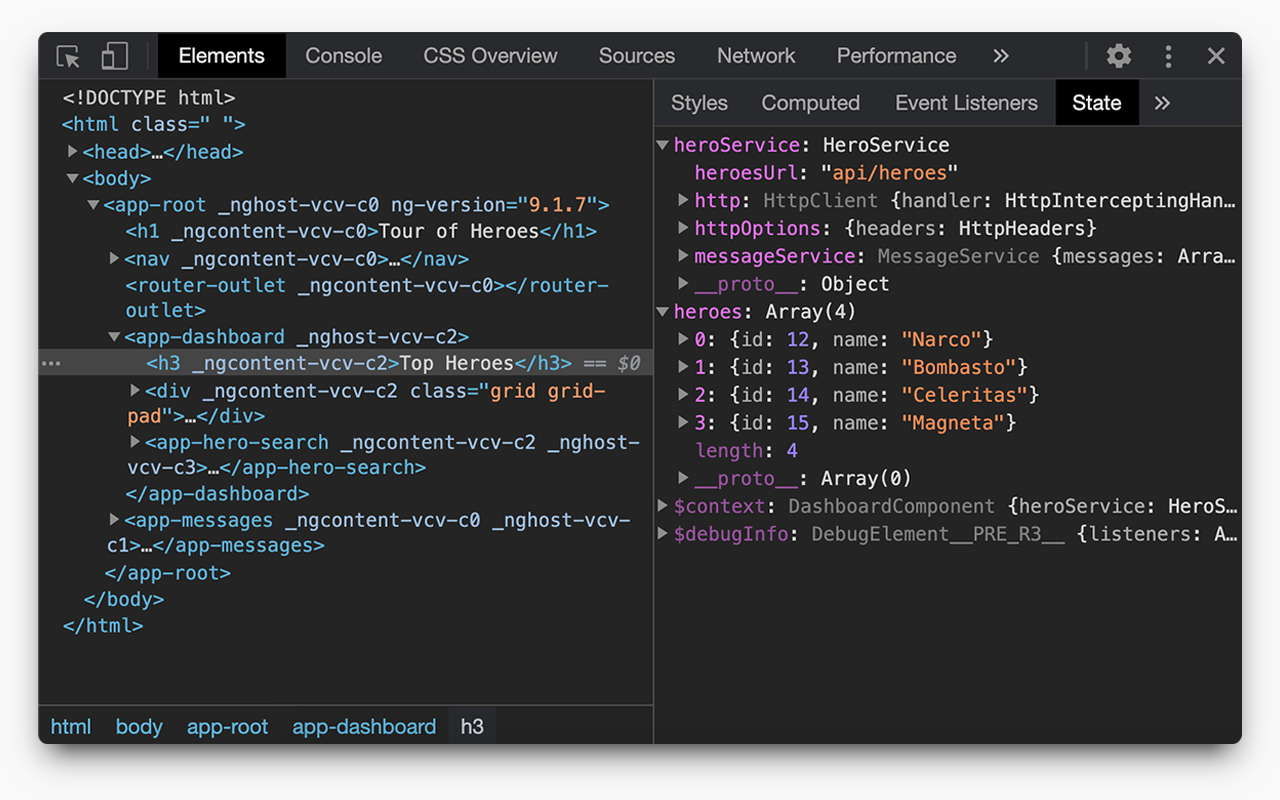Open DevTools settings gear

(x=1117, y=56)
